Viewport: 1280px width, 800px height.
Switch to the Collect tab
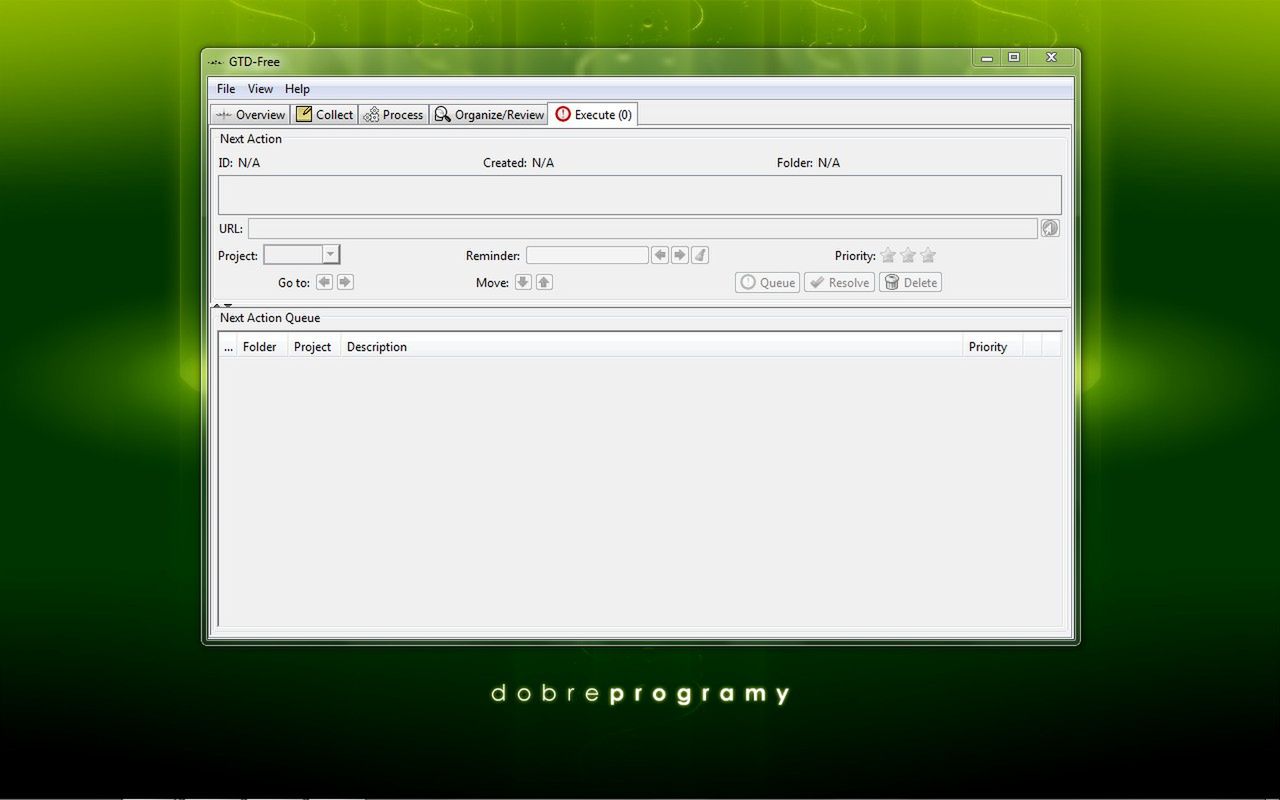coord(324,115)
